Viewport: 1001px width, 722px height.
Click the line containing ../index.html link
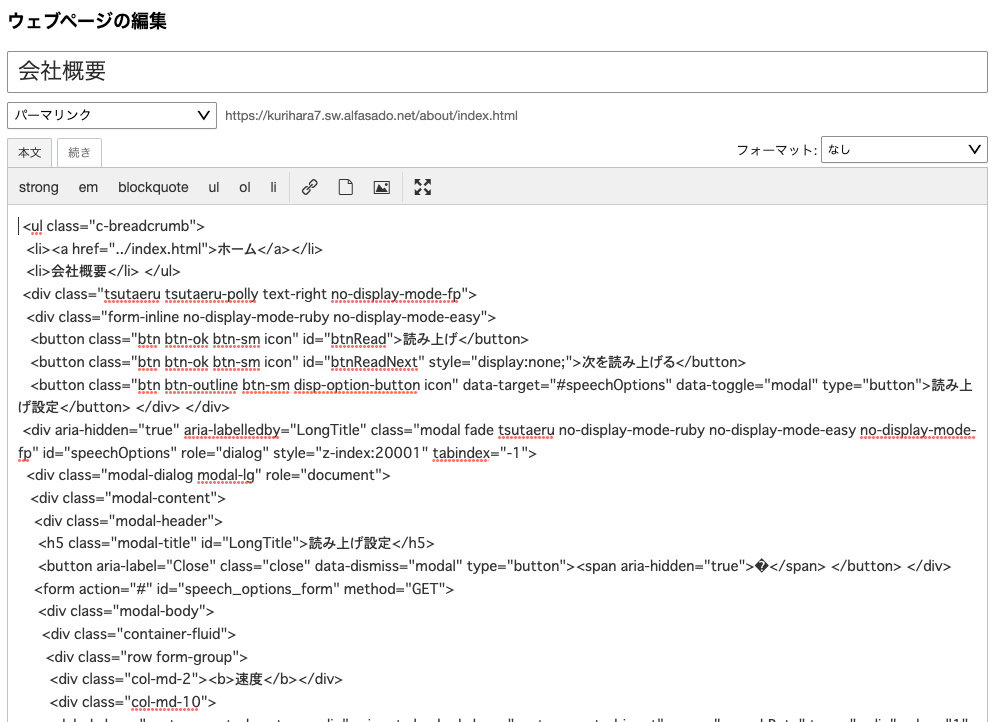pyautogui.click(x=174, y=249)
